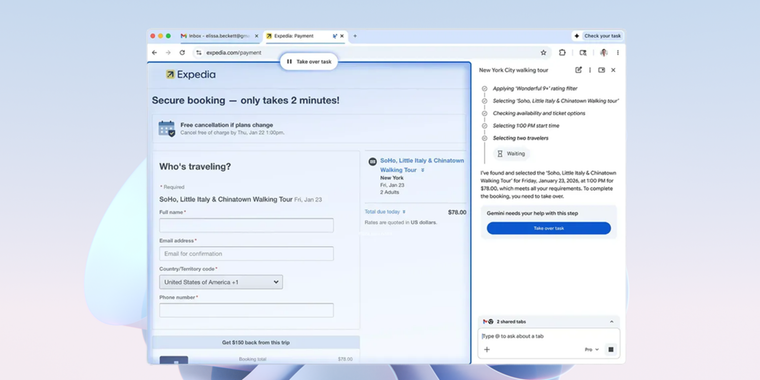The height and width of the screenshot is (380, 760).
Task: Click the blue Take over task button
Action: pos(549,228)
